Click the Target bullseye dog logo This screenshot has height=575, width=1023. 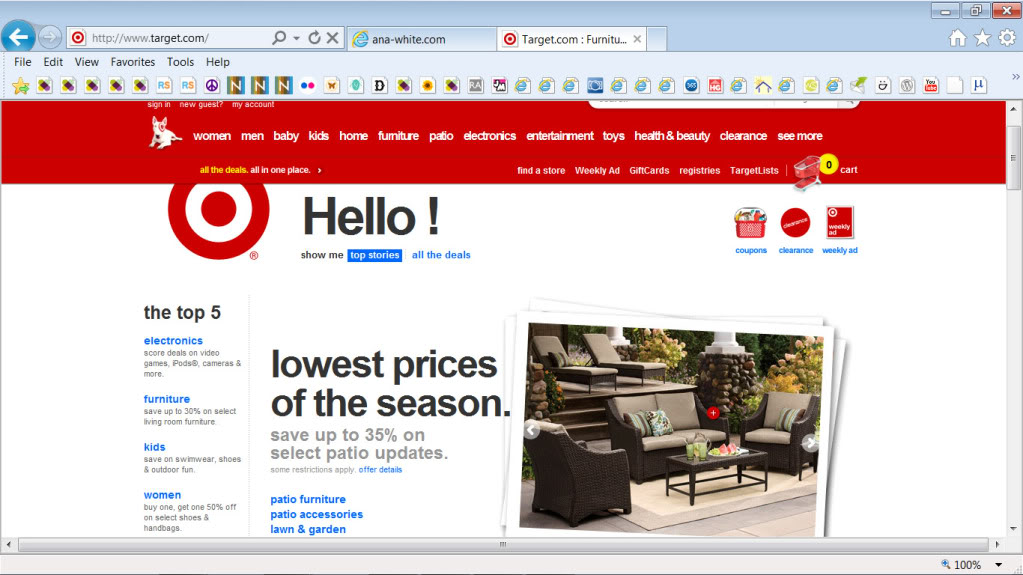pos(164,133)
